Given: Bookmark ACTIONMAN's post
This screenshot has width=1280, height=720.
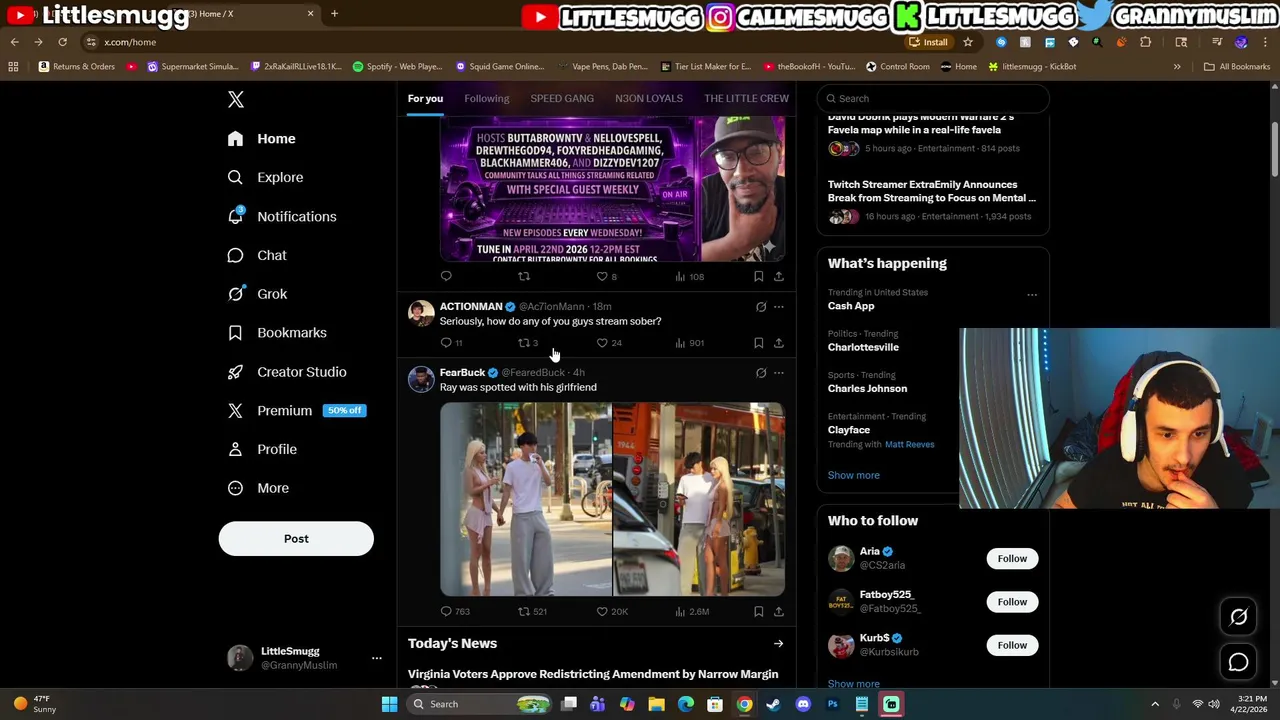Looking at the screenshot, I should pos(758,343).
